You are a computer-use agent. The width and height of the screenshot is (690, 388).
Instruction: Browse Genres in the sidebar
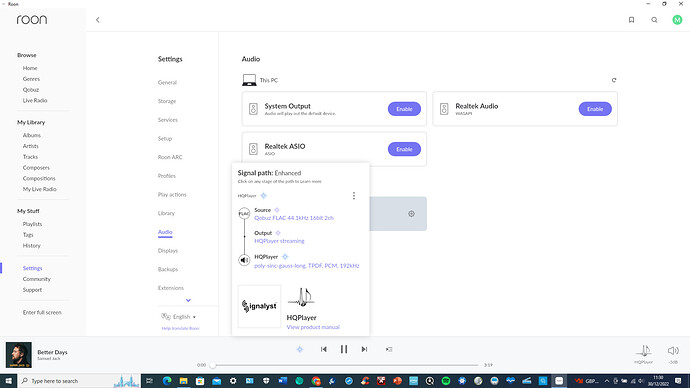[x=31, y=79]
